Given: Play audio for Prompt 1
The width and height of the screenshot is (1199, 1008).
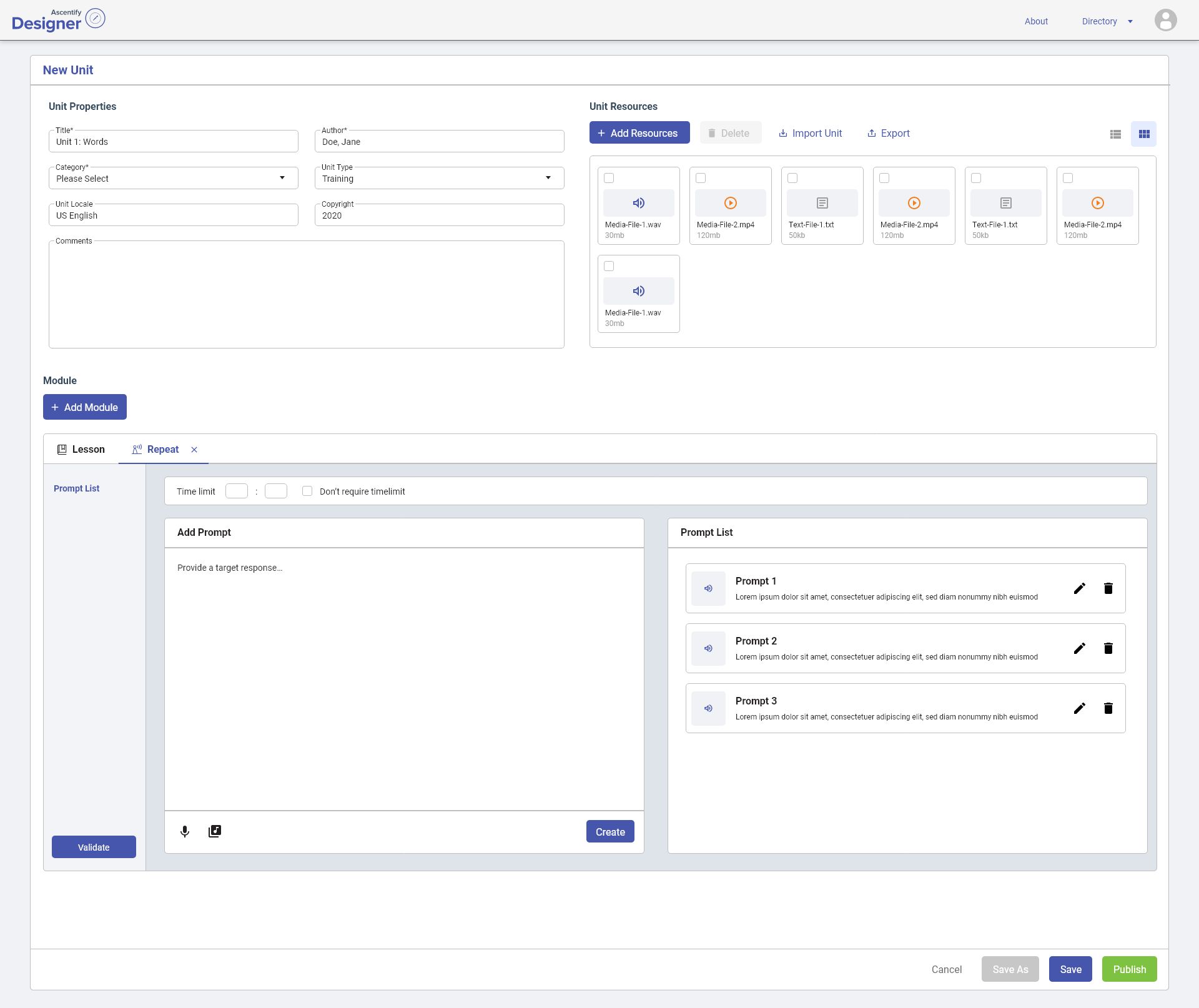Looking at the screenshot, I should click(708, 588).
